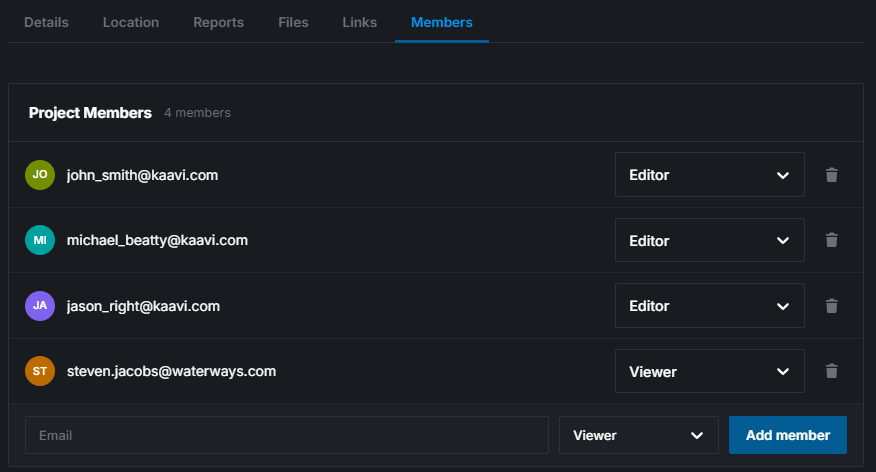The image size is (876, 472).
Task: Open Viewer dropdown for steven.jacobs@waterways.com
Action: click(x=710, y=371)
